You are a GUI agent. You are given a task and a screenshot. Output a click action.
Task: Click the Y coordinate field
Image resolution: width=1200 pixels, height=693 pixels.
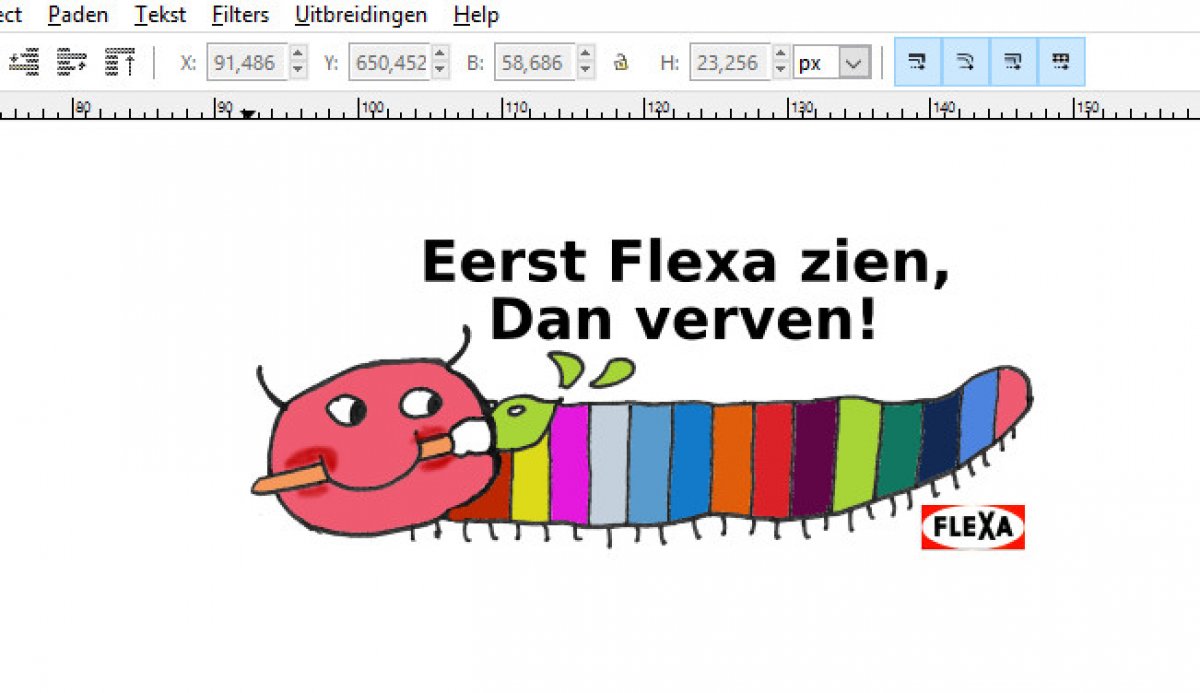pos(389,63)
